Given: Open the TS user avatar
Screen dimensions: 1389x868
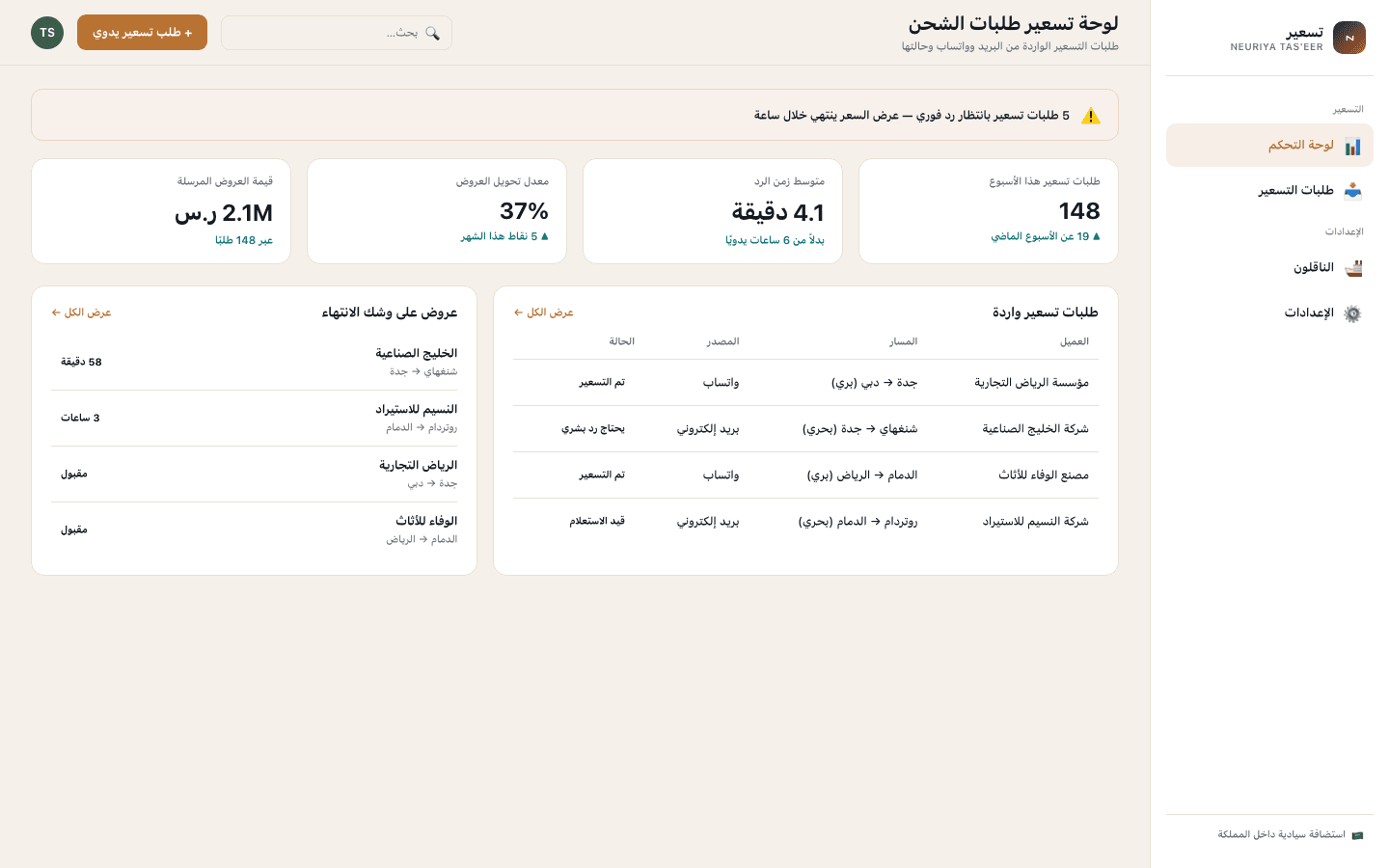Looking at the screenshot, I should click(47, 33).
